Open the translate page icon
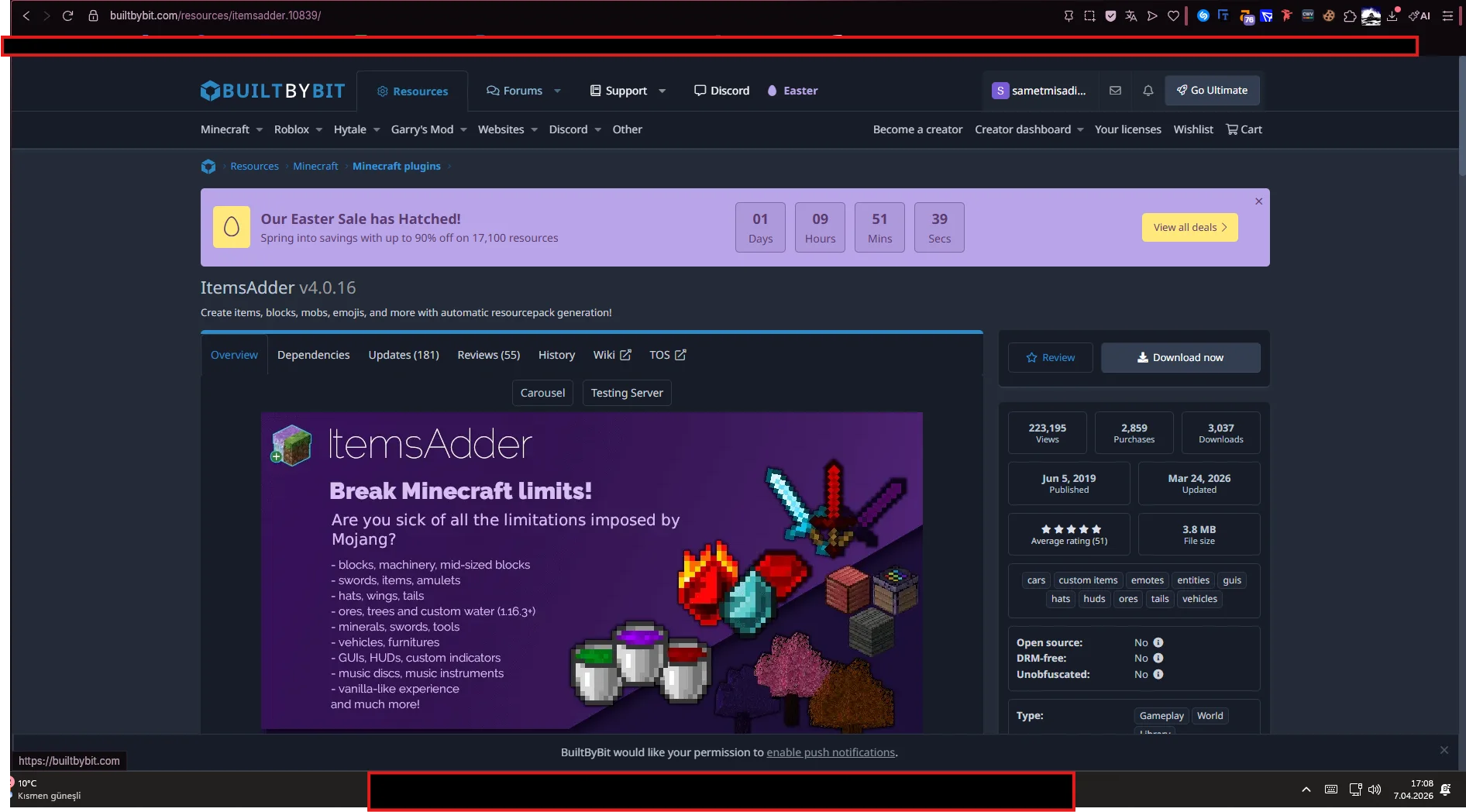 (x=1131, y=15)
